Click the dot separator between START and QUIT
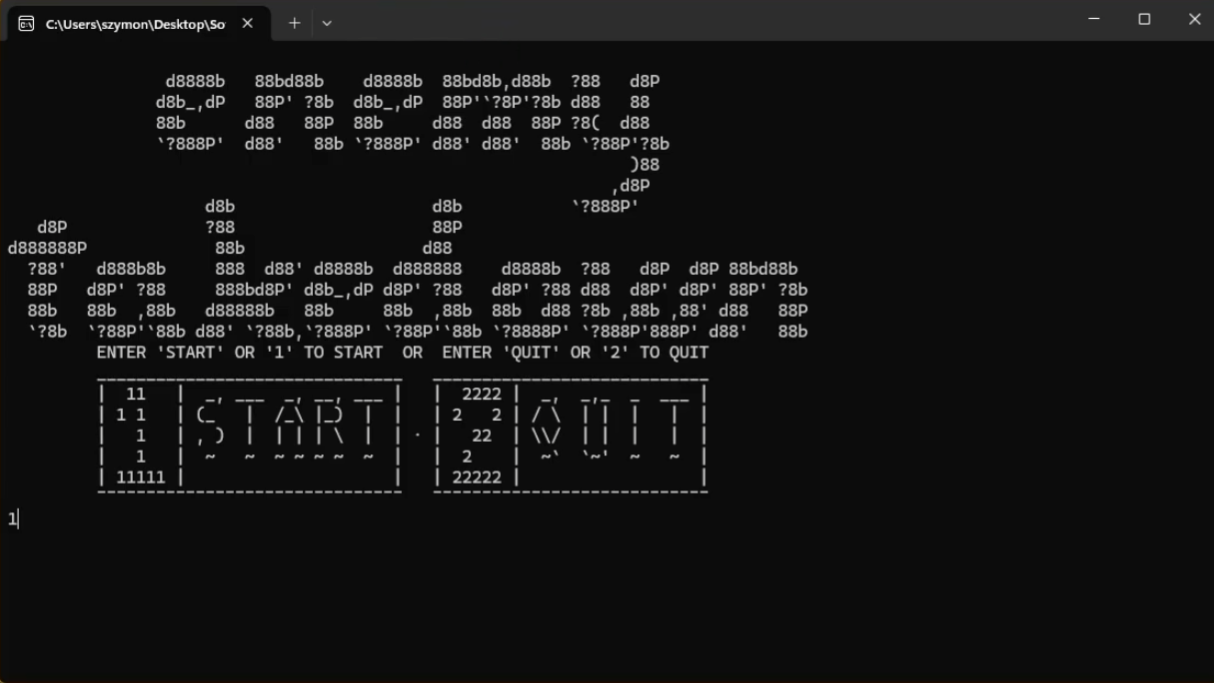The height and width of the screenshot is (683, 1214). (416, 434)
